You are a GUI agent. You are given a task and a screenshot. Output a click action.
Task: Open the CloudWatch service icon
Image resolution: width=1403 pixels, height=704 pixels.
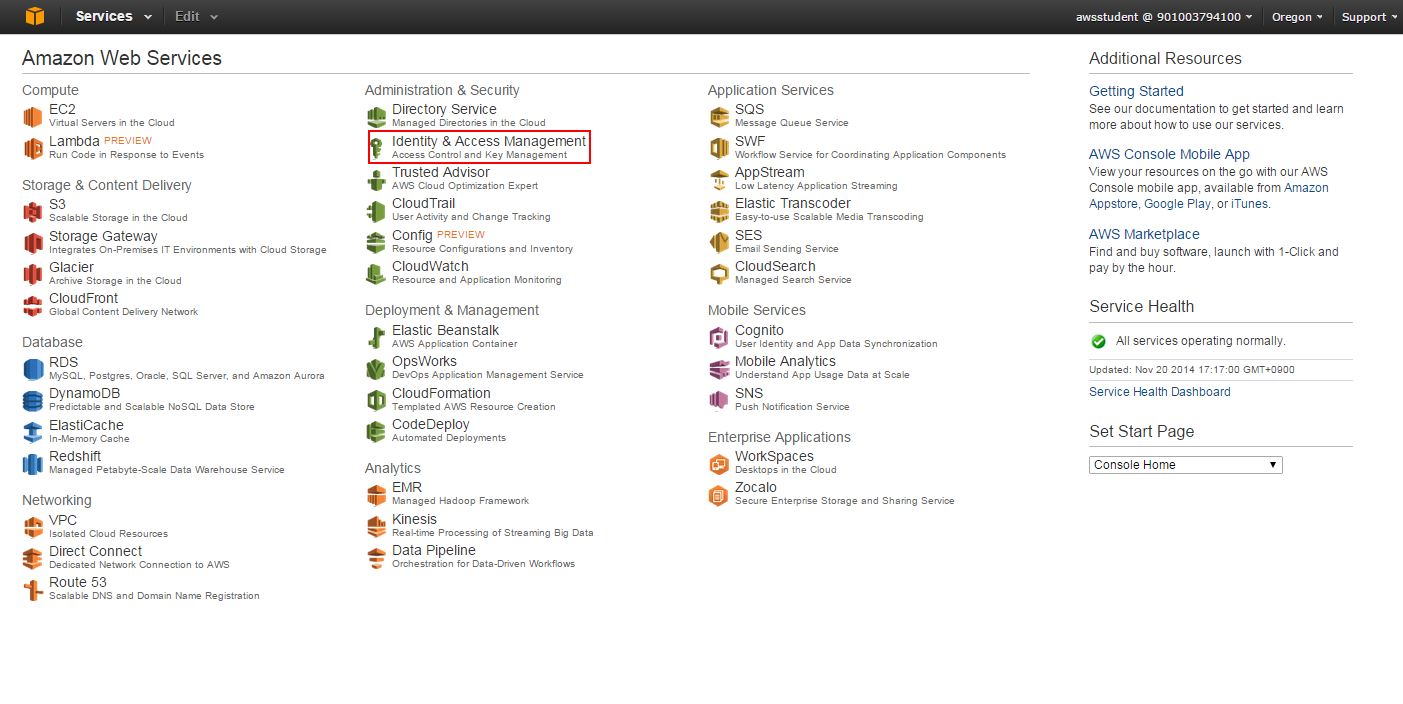pyautogui.click(x=376, y=273)
